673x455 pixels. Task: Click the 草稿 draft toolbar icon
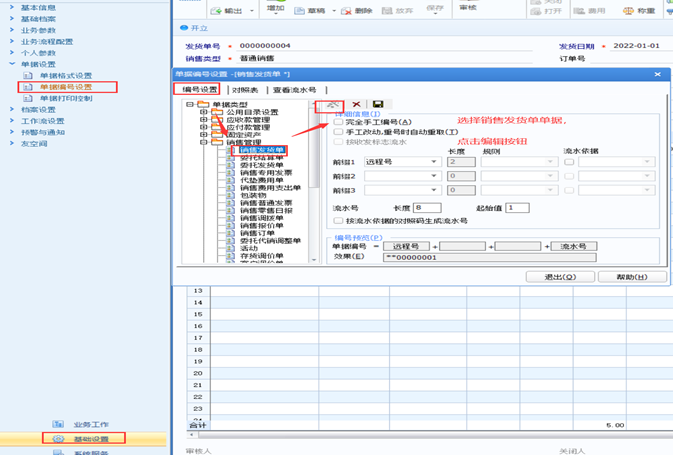299,11
